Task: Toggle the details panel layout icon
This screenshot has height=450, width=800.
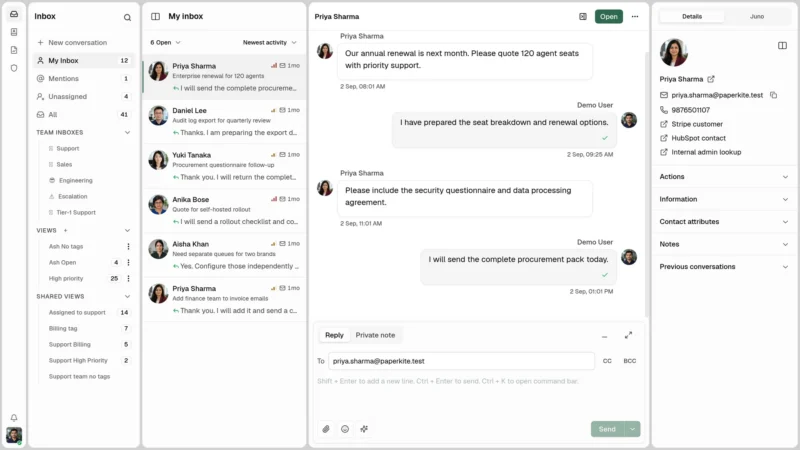Action: click(x=782, y=45)
